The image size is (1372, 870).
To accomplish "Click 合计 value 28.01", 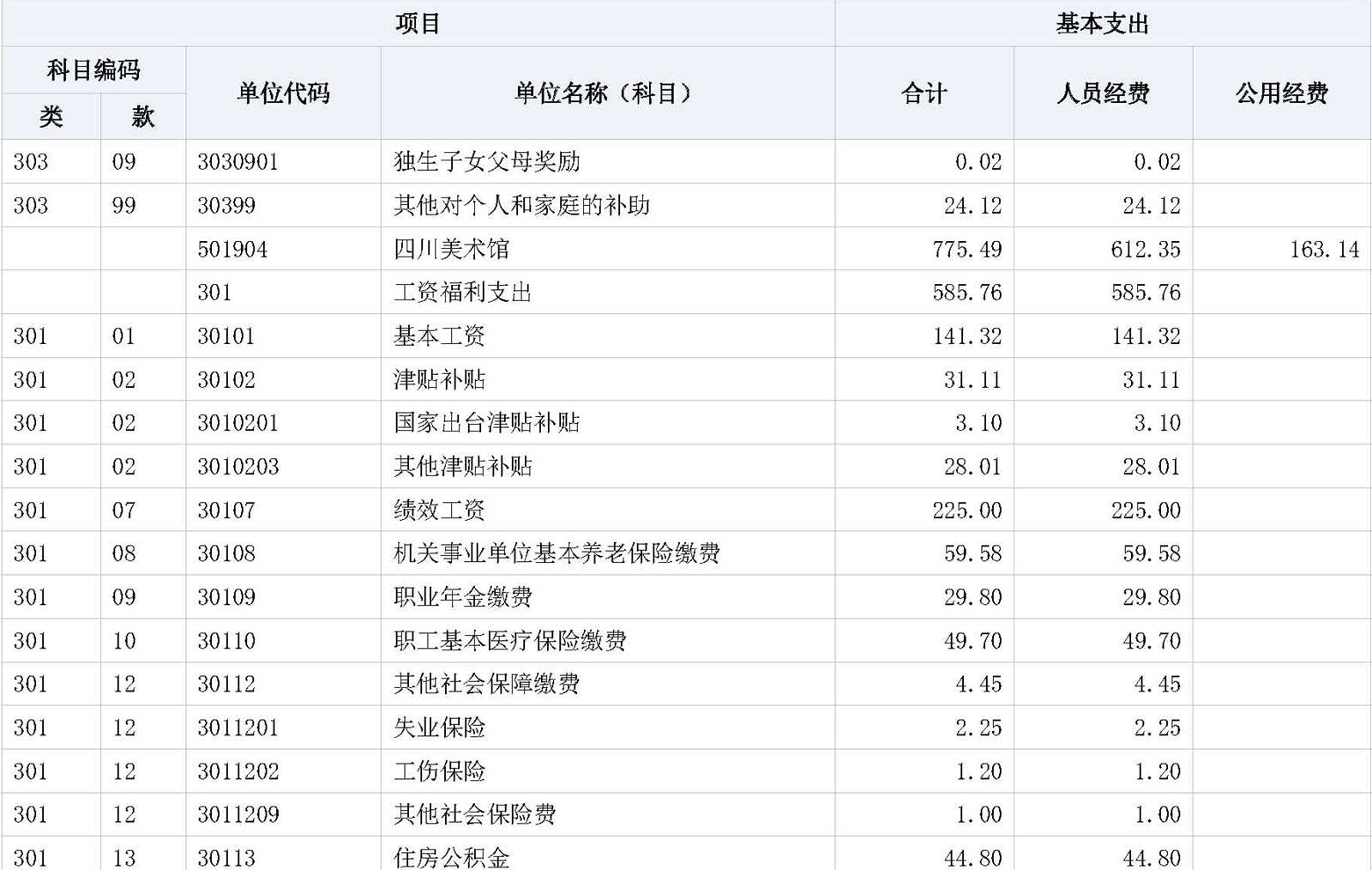I will 973,467.
